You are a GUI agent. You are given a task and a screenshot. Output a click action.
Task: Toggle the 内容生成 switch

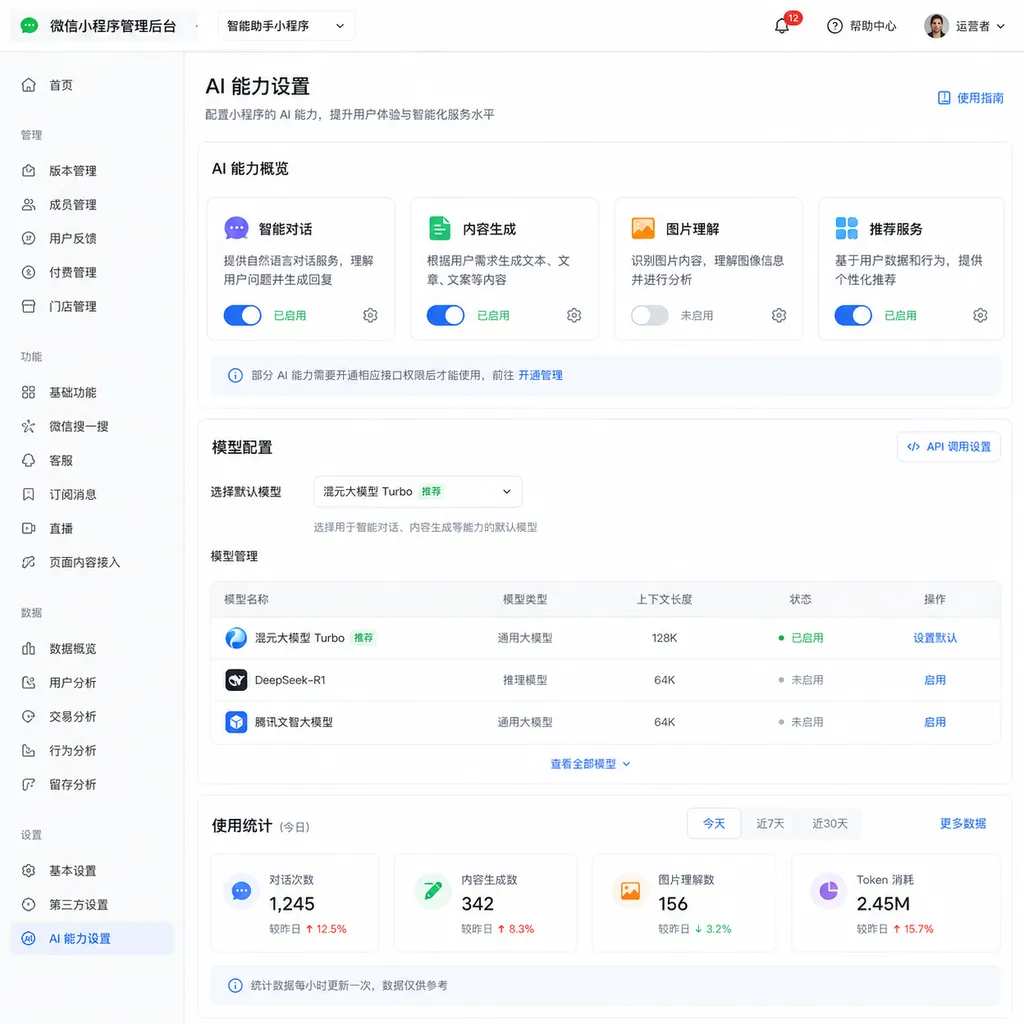pyautogui.click(x=445, y=315)
